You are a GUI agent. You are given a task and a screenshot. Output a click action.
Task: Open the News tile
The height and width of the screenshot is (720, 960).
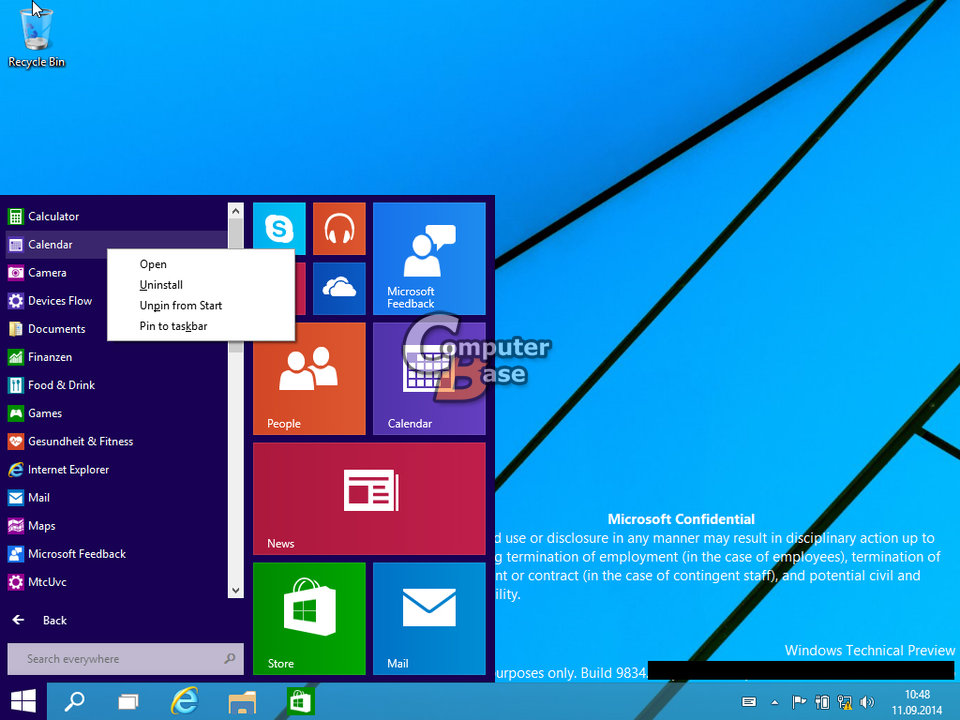[x=369, y=498]
